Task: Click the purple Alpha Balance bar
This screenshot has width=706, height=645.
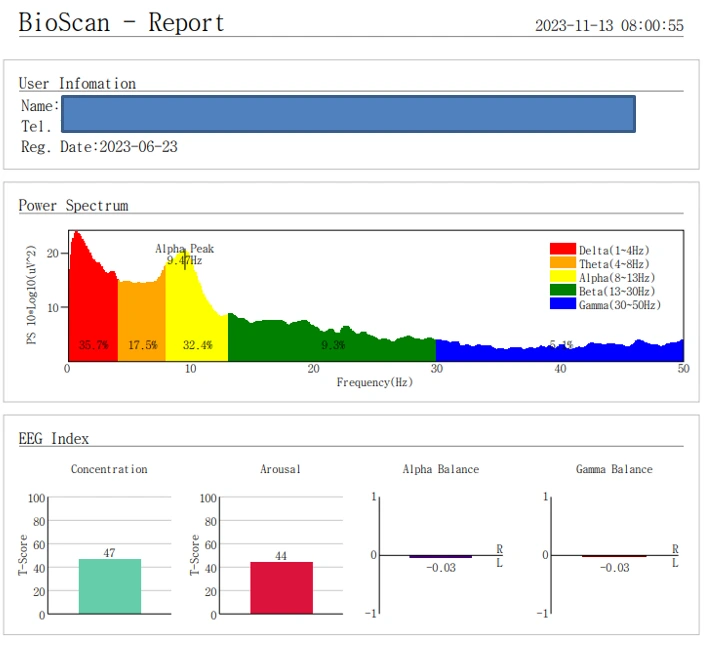Action: (441, 557)
